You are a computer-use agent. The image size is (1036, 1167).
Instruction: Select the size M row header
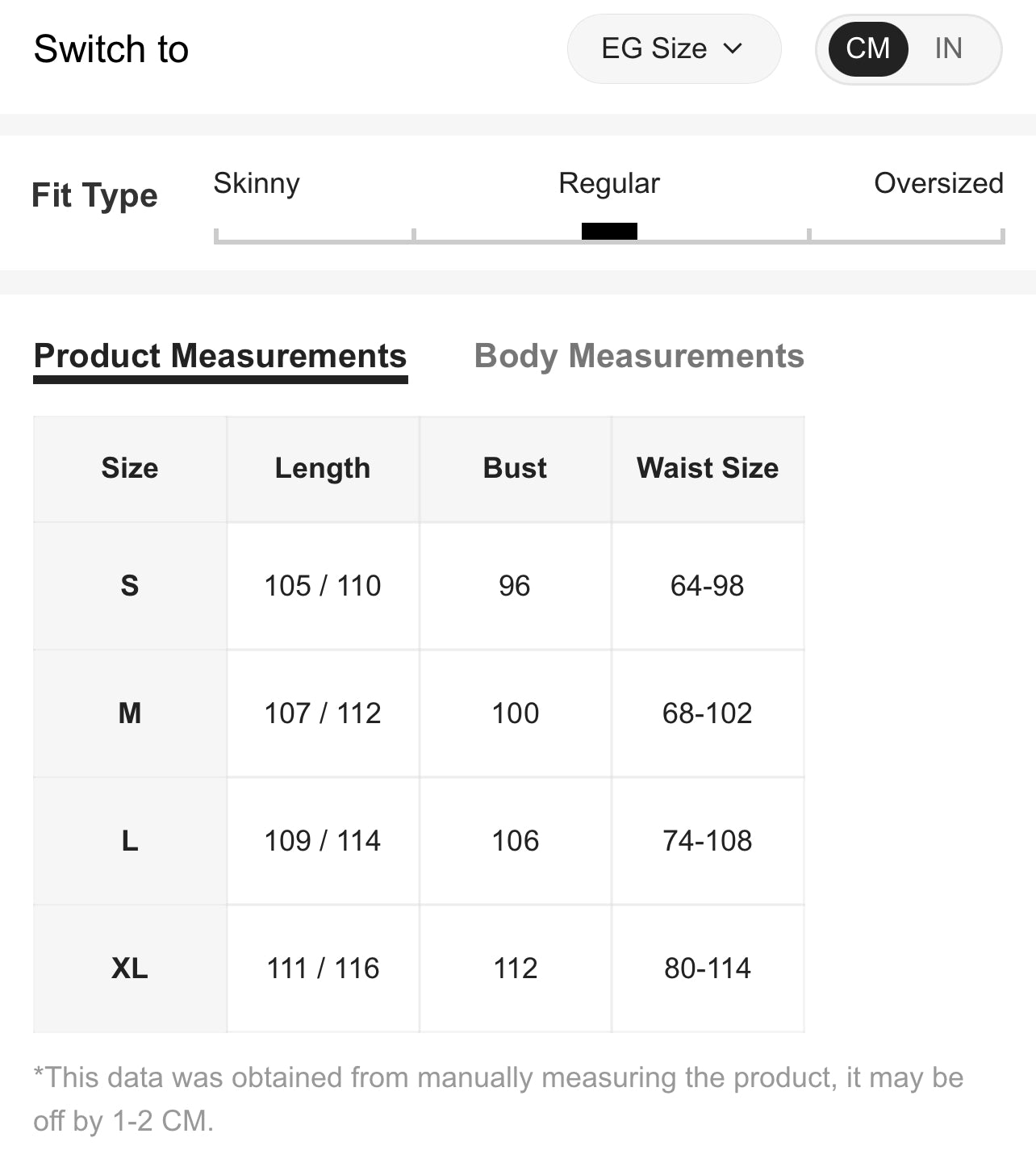click(130, 713)
